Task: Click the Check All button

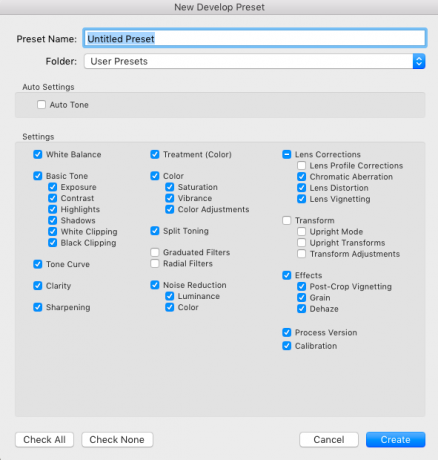Action: [44, 440]
